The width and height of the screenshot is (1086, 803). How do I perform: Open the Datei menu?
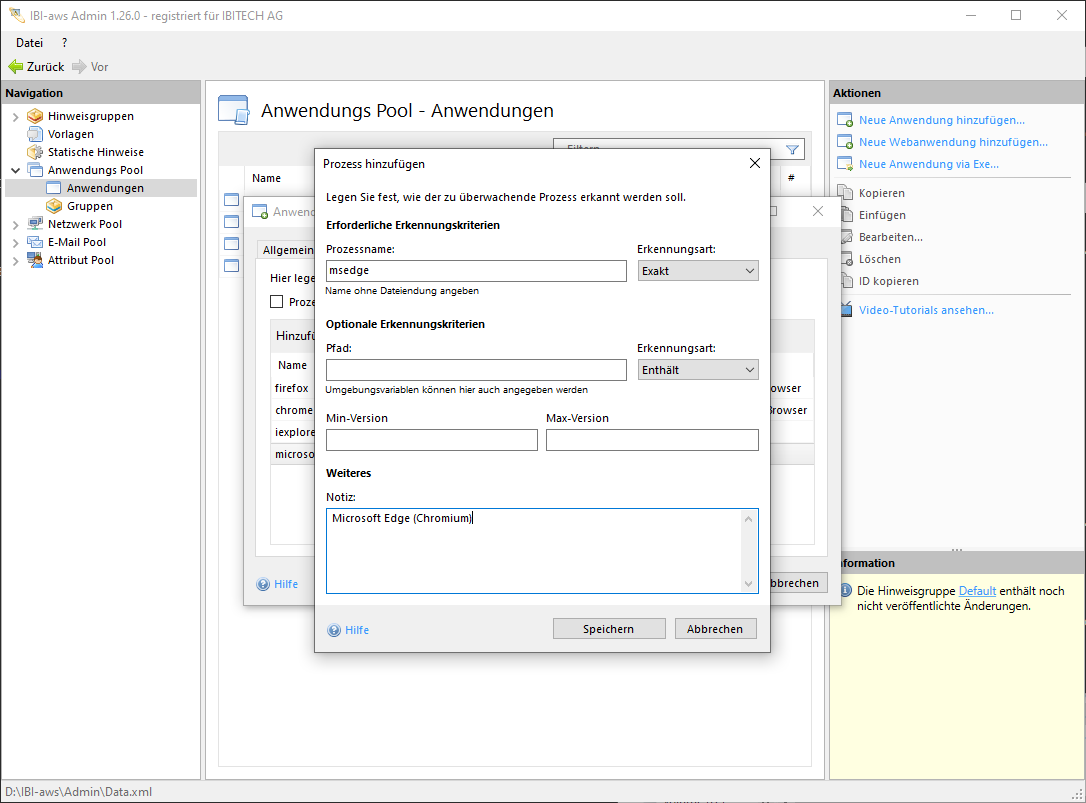point(30,43)
